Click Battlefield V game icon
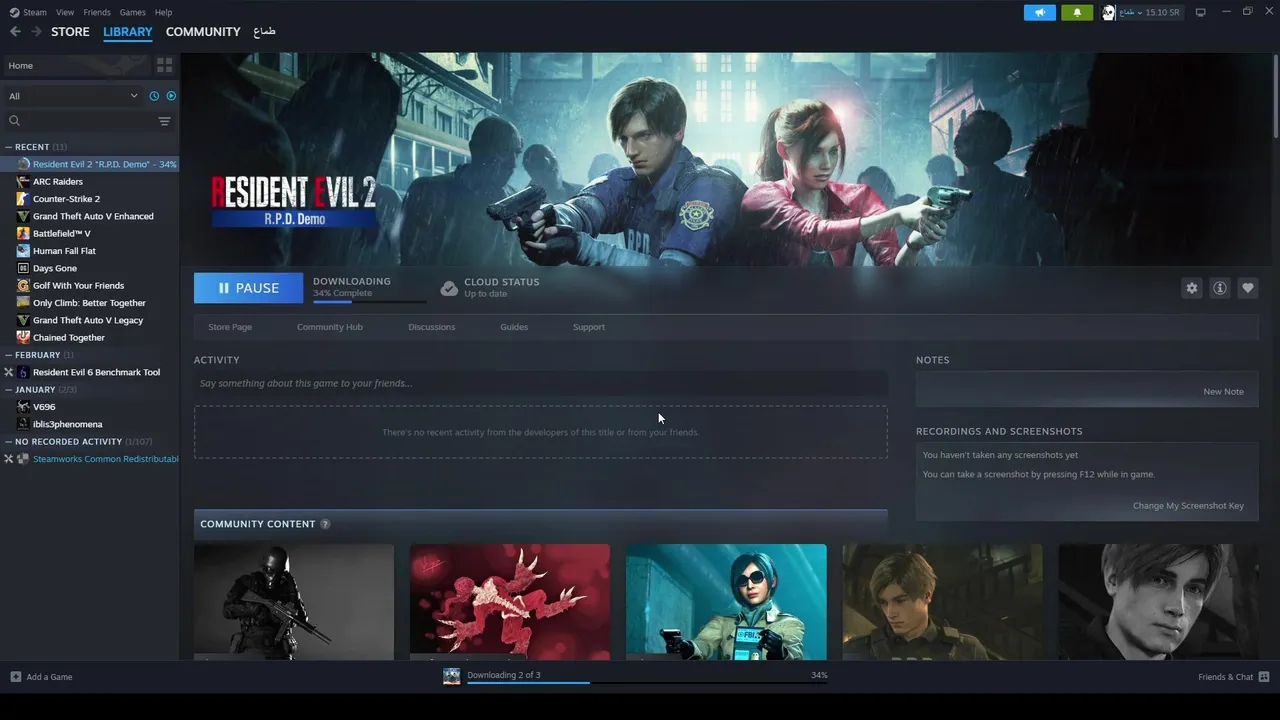This screenshot has width=1280, height=720. pos(23,234)
